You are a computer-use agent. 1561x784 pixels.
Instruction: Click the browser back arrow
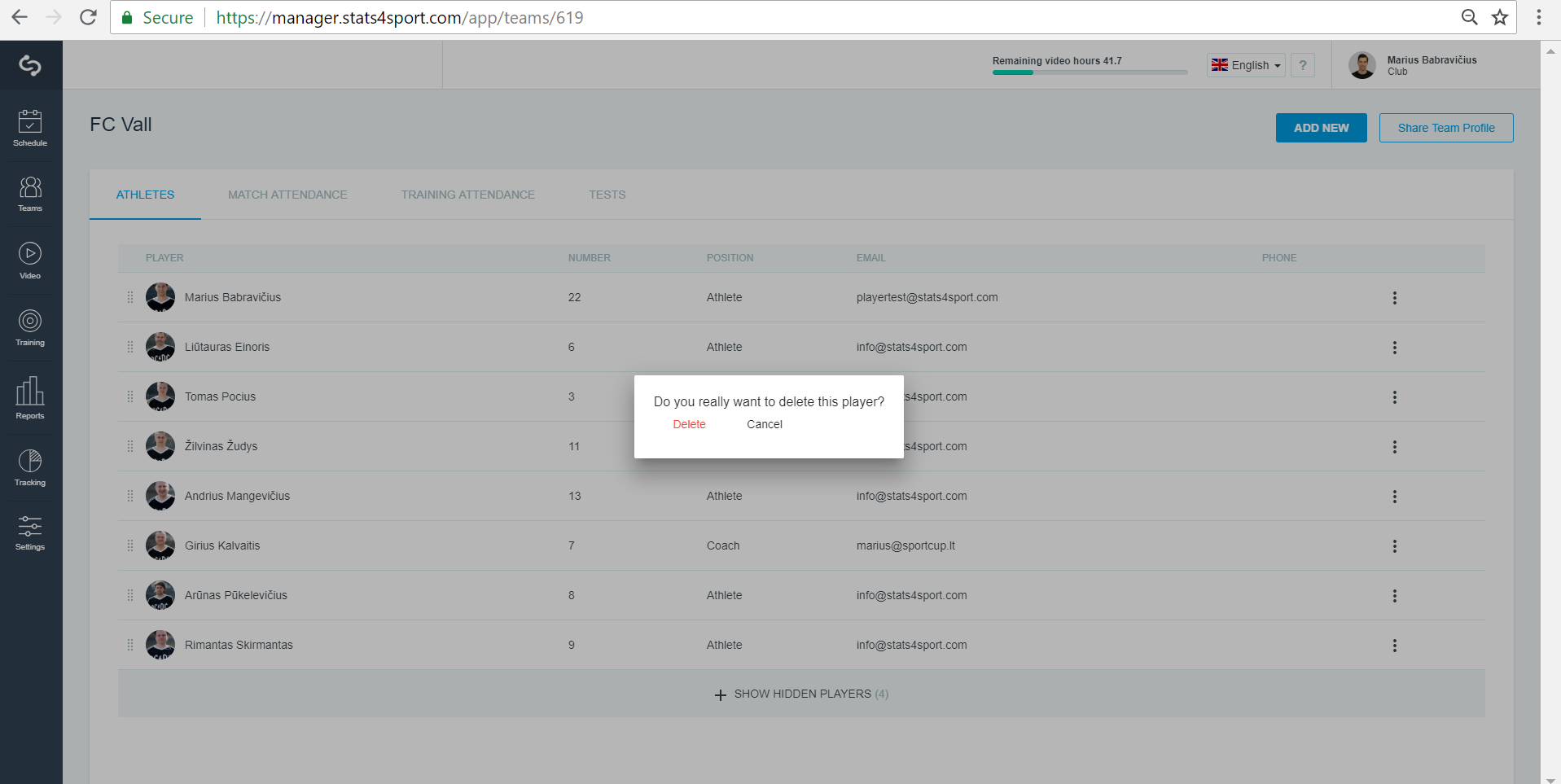tap(20, 17)
